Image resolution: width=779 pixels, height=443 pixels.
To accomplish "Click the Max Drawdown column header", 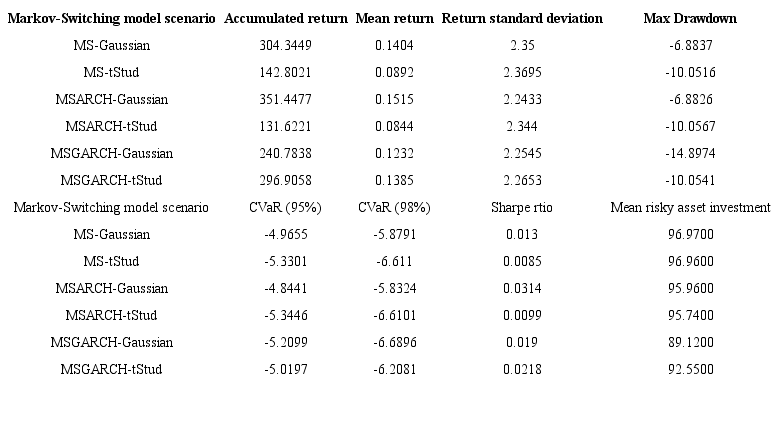I will point(690,19).
